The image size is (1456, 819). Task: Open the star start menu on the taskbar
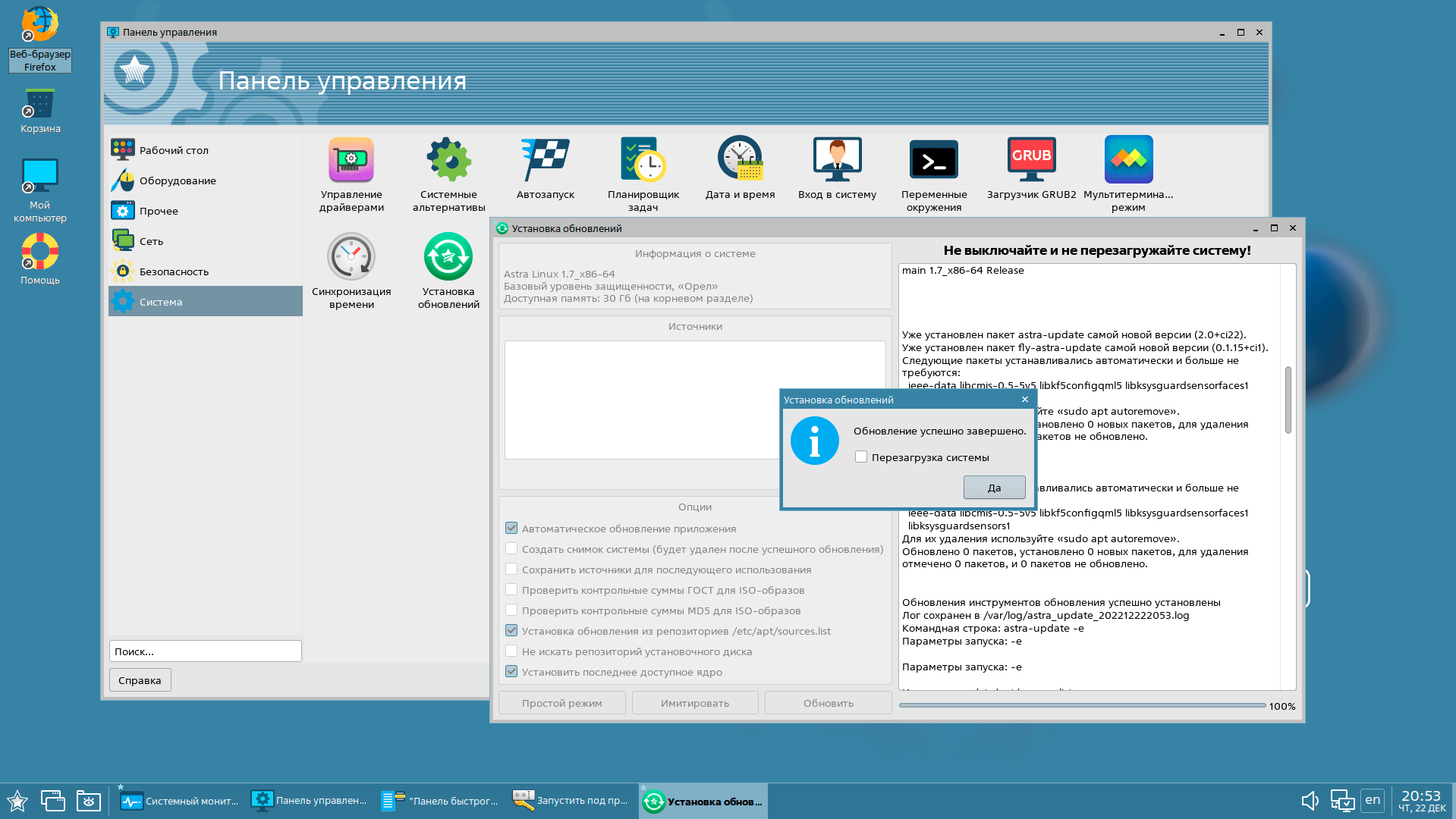coord(17,801)
